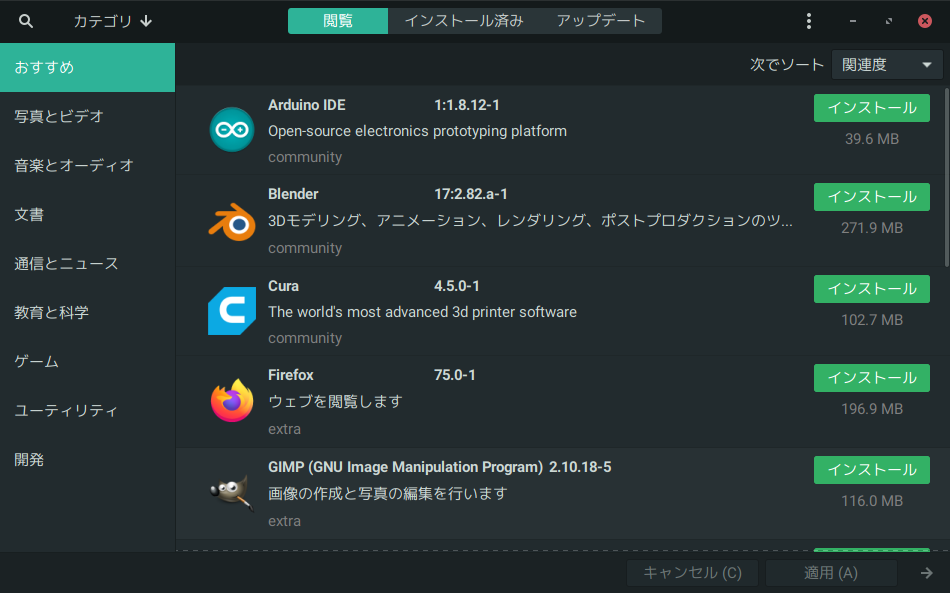This screenshot has height=593, width=950.
Task: Click the 196.9 MB size label
Action: click(871, 409)
